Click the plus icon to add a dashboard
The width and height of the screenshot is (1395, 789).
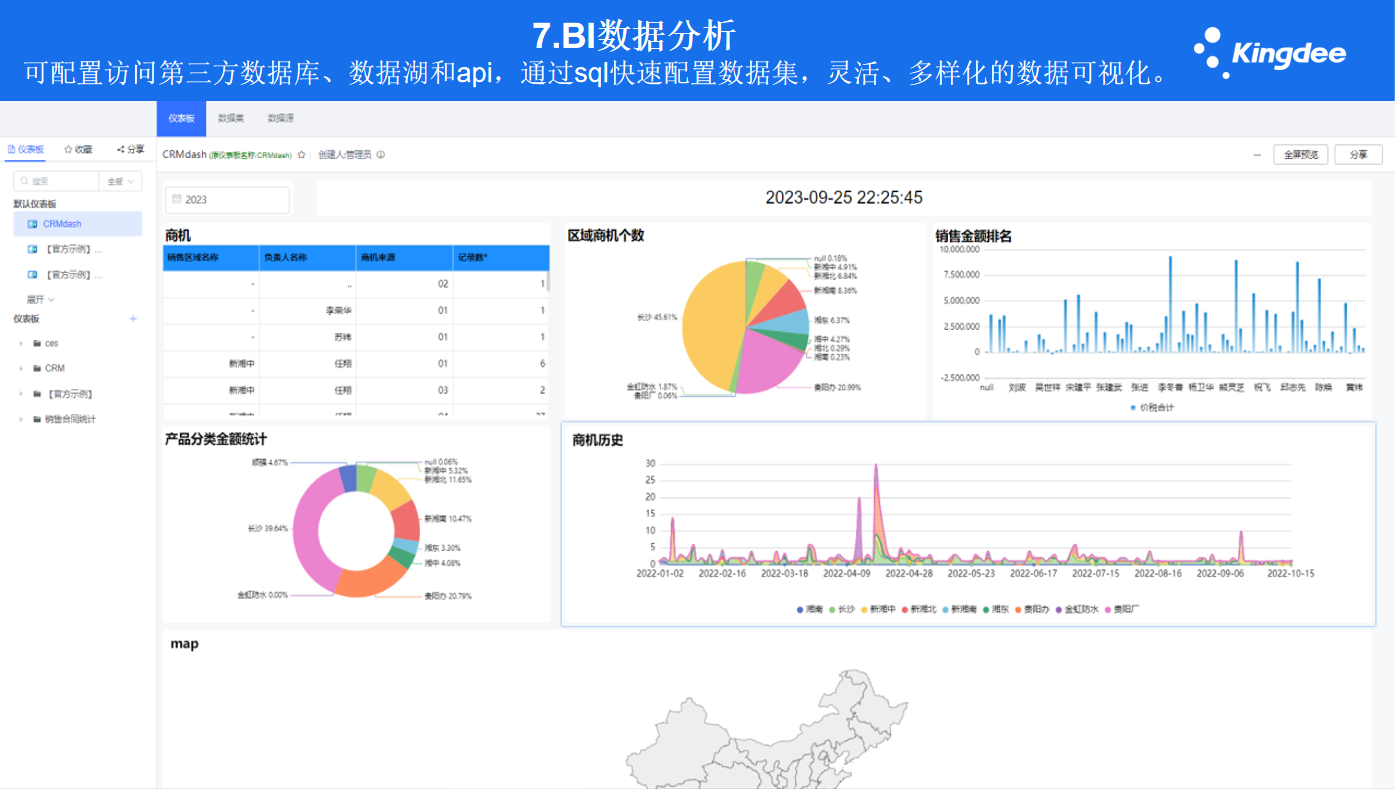[x=133, y=319]
